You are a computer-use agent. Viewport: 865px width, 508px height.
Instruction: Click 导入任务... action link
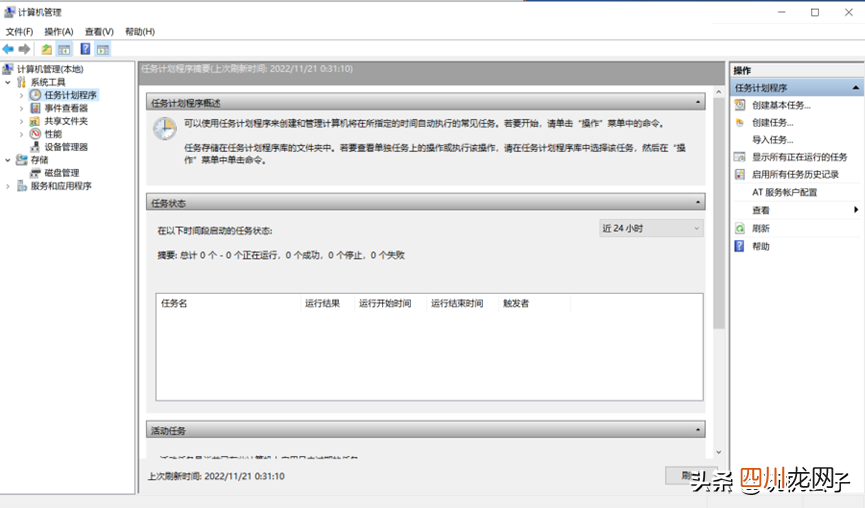tap(772, 140)
